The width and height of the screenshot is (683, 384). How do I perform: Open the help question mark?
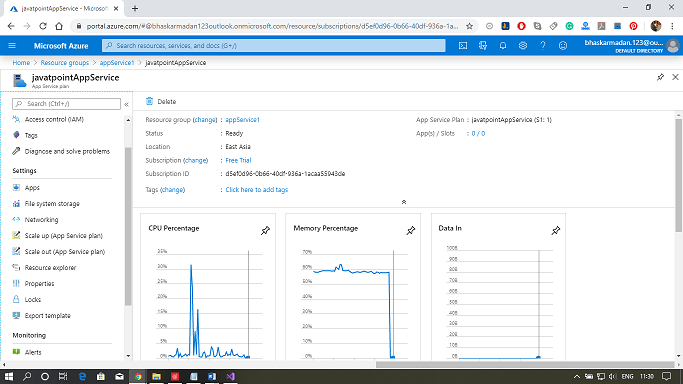tap(543, 45)
